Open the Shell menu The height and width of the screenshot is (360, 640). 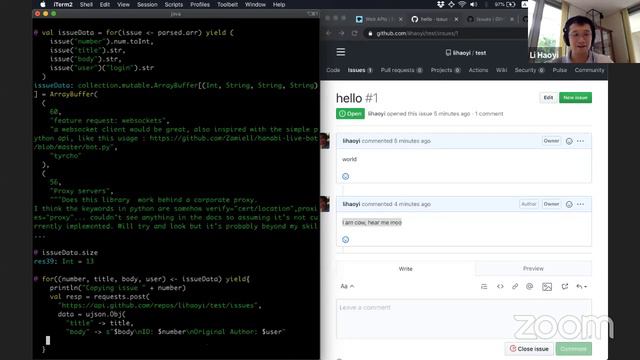coord(86,4)
